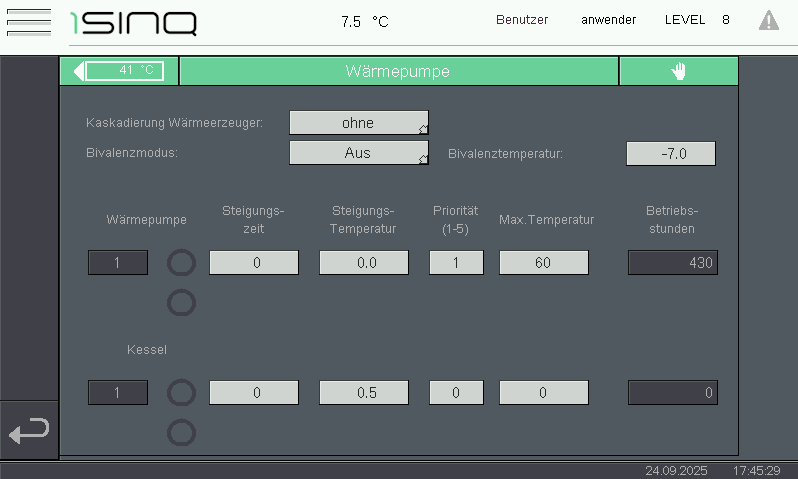798x479 pixels.
Task: Expand the Bivalenzmodus dropdown
Action: click(358, 153)
